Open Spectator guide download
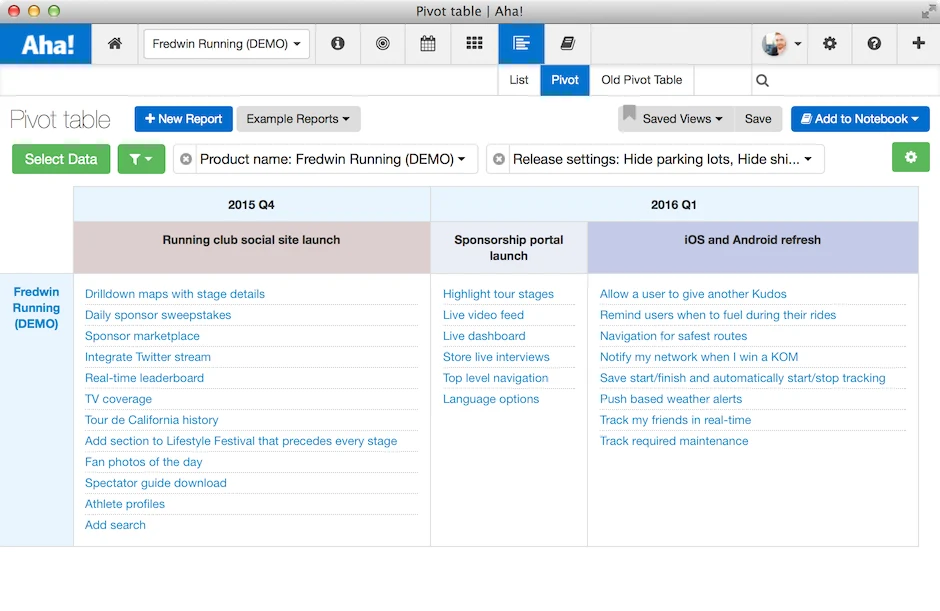This screenshot has width=940, height=611. [155, 483]
